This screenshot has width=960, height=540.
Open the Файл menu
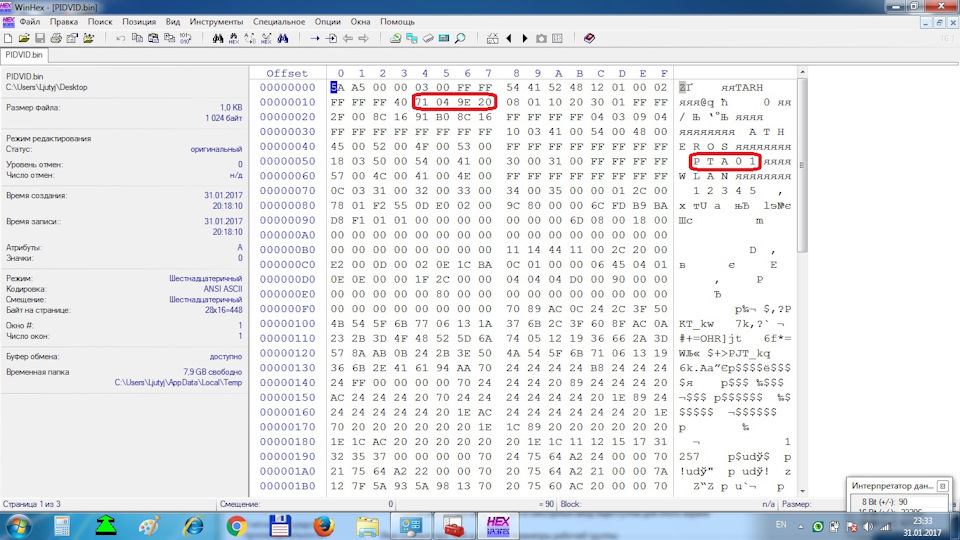tap(29, 21)
